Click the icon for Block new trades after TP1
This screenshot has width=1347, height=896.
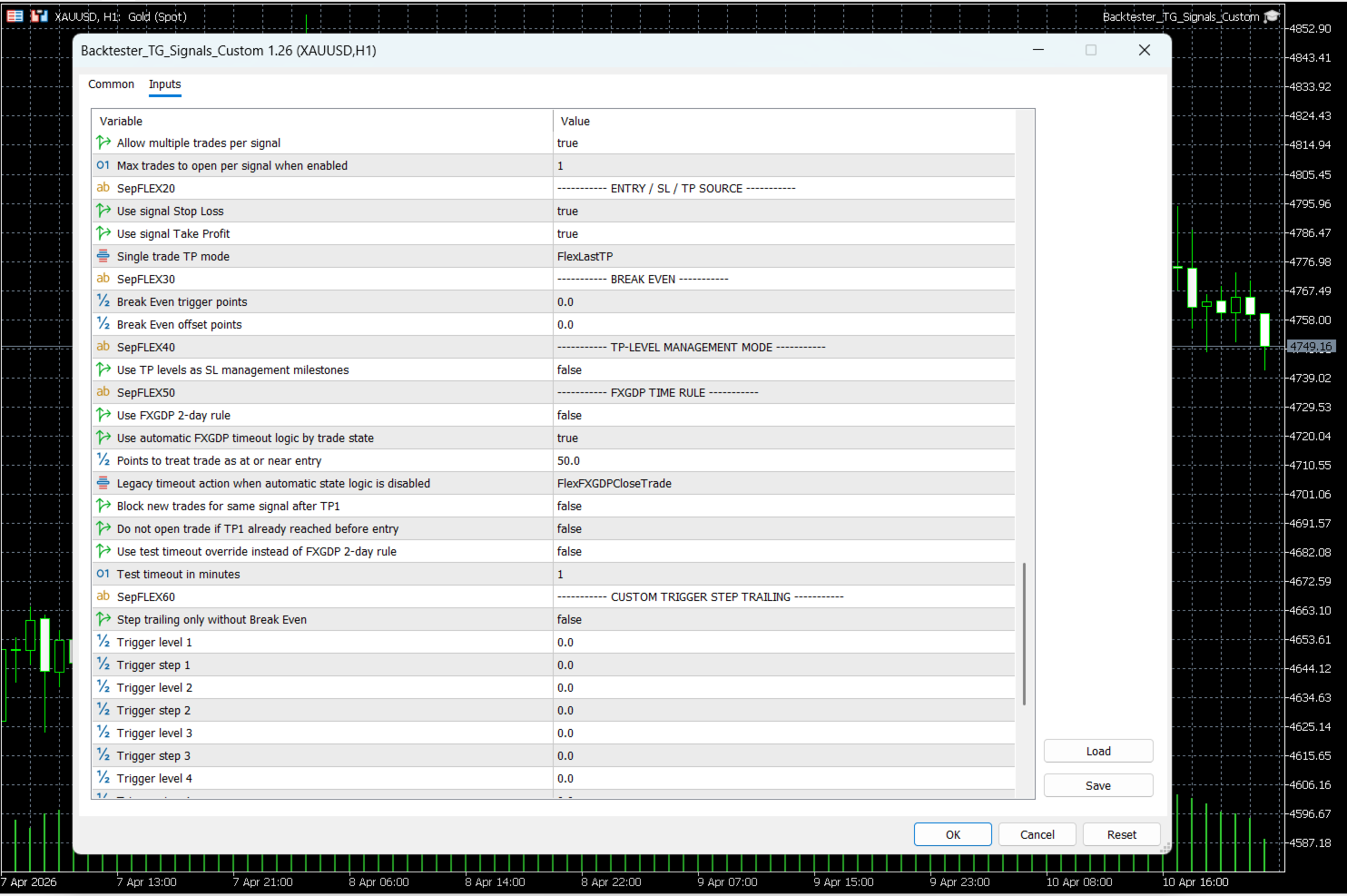[x=103, y=506]
